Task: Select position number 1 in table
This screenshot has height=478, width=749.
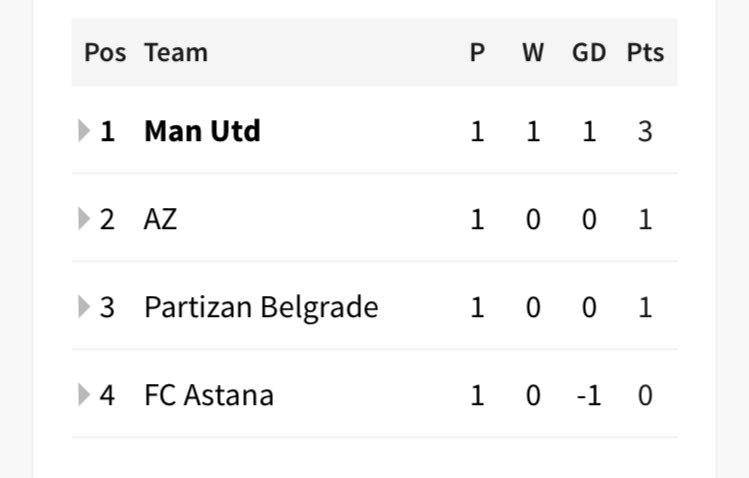Action: 107,131
